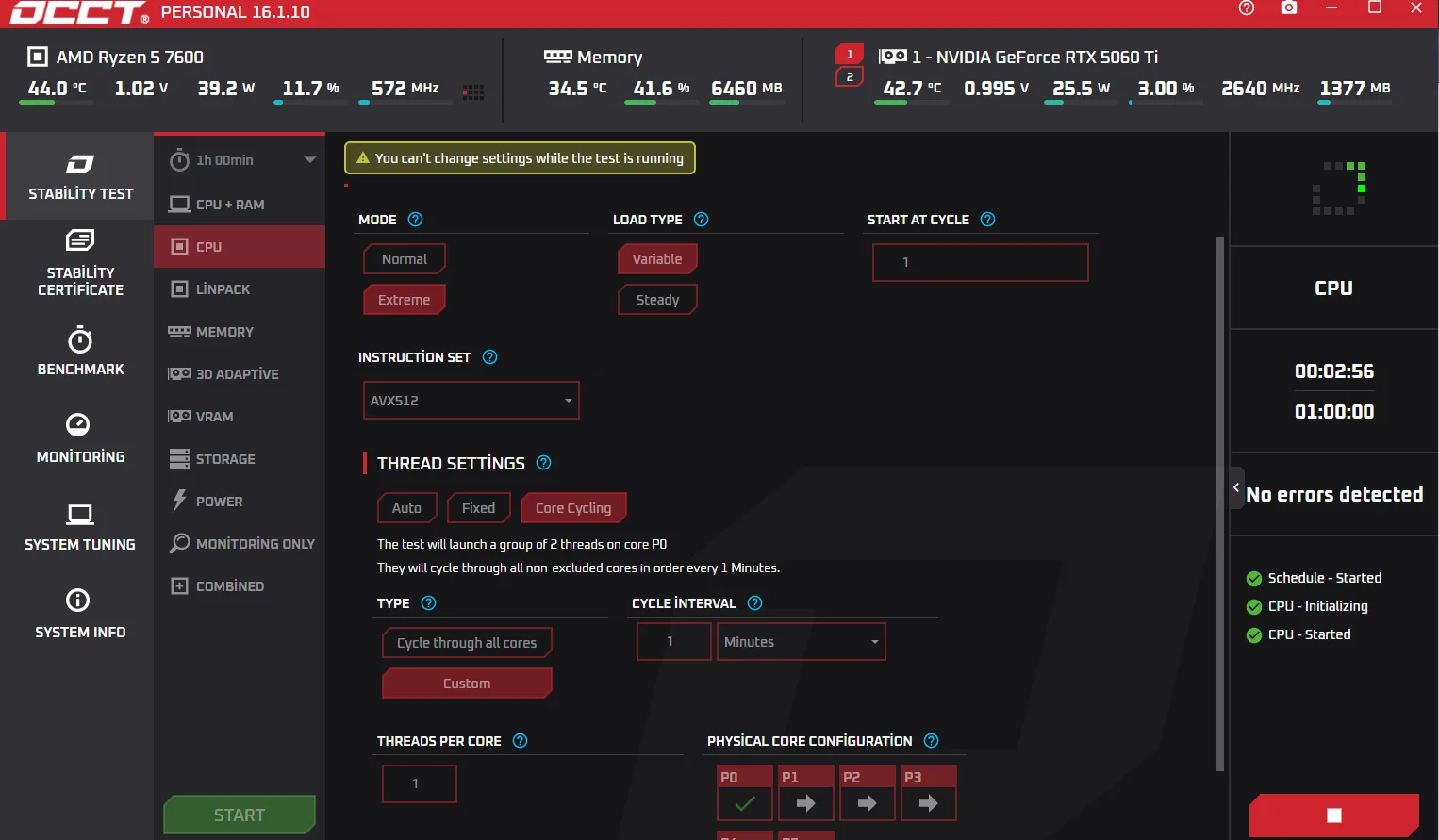This screenshot has height=840, width=1439.
Task: Set thread settings to Fixed
Action: tap(479, 507)
